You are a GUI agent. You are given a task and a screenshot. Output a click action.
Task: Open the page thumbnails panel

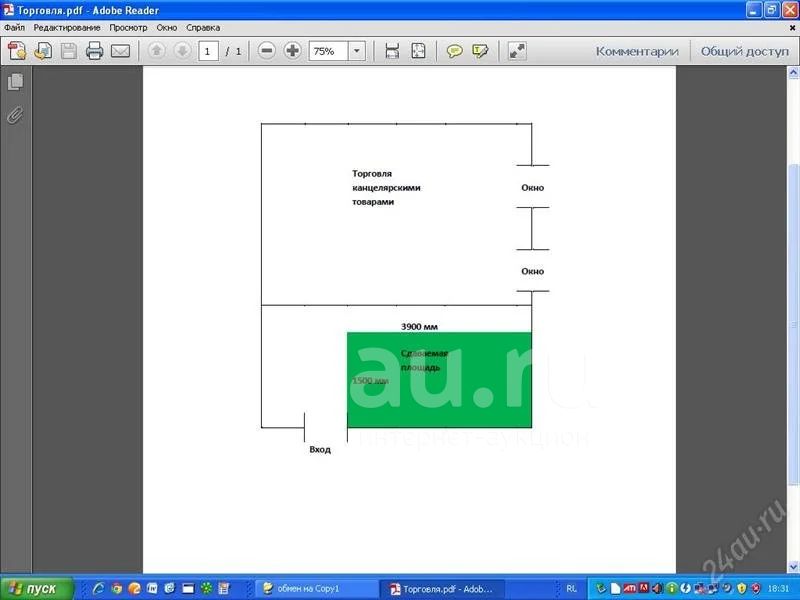tap(15, 82)
